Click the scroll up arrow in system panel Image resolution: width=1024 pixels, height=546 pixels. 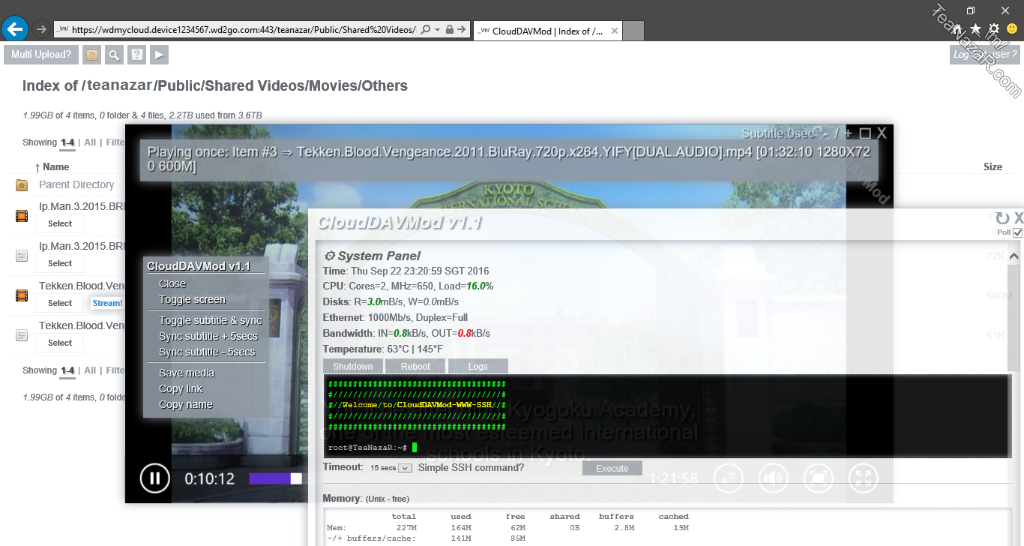[x=1014, y=257]
